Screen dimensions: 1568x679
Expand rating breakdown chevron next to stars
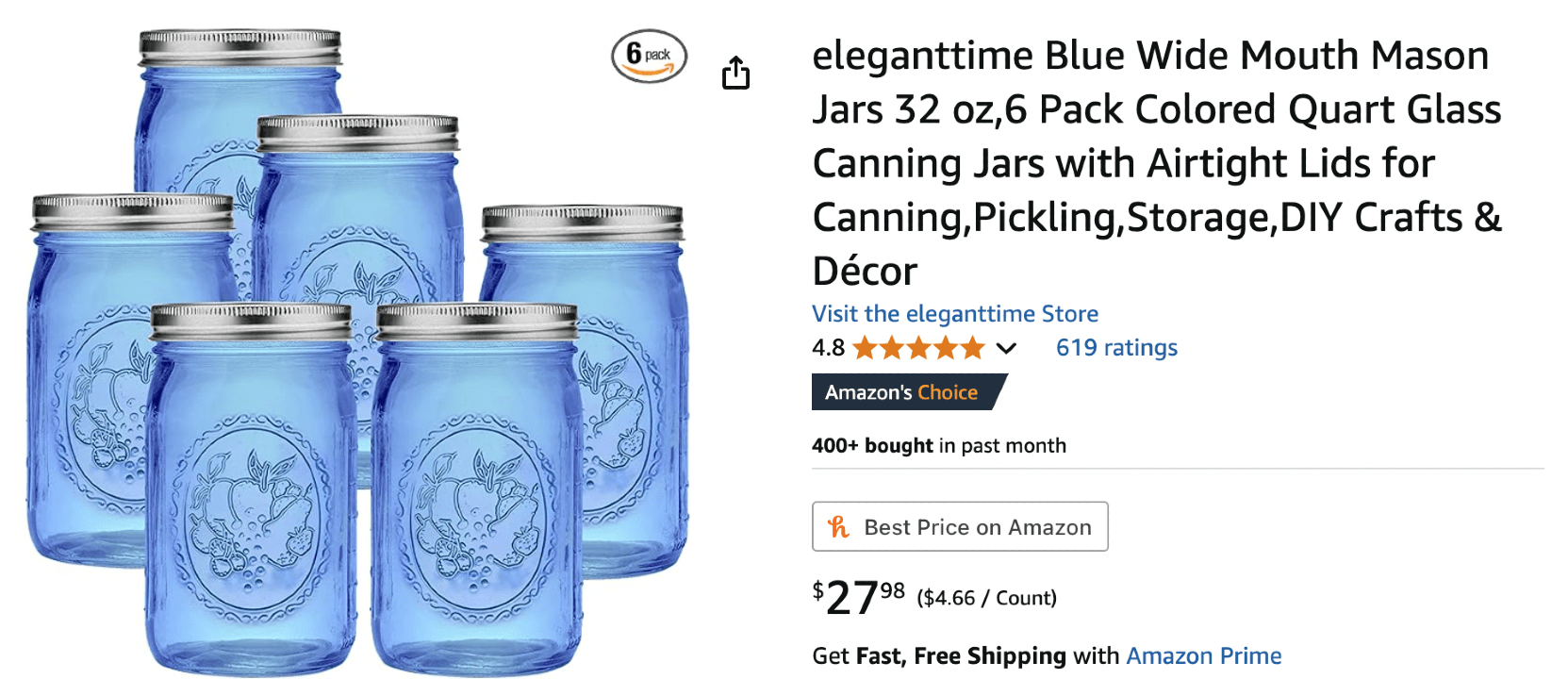[x=1006, y=349]
